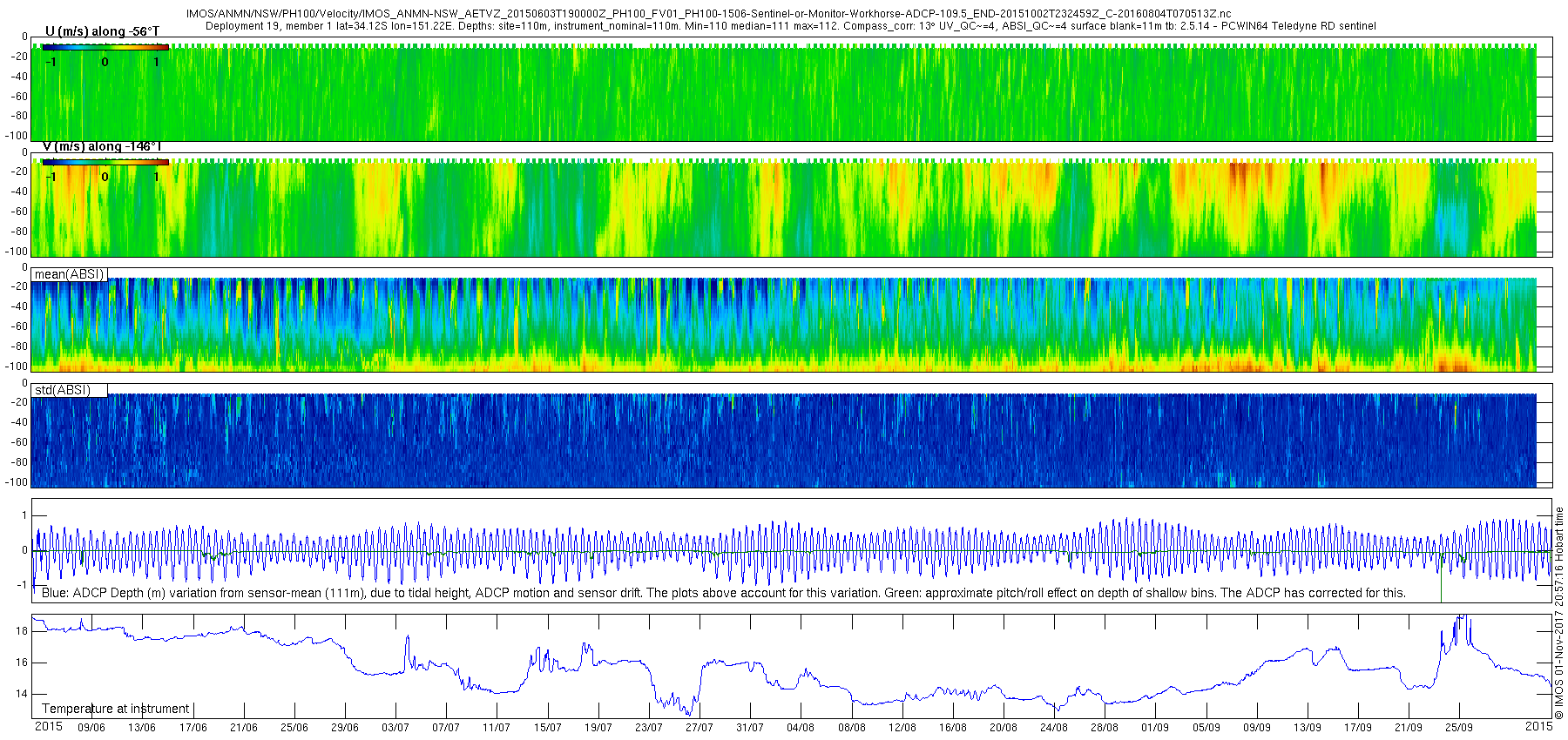
Task: Click the 21/06 date tick label
Action: (243, 728)
